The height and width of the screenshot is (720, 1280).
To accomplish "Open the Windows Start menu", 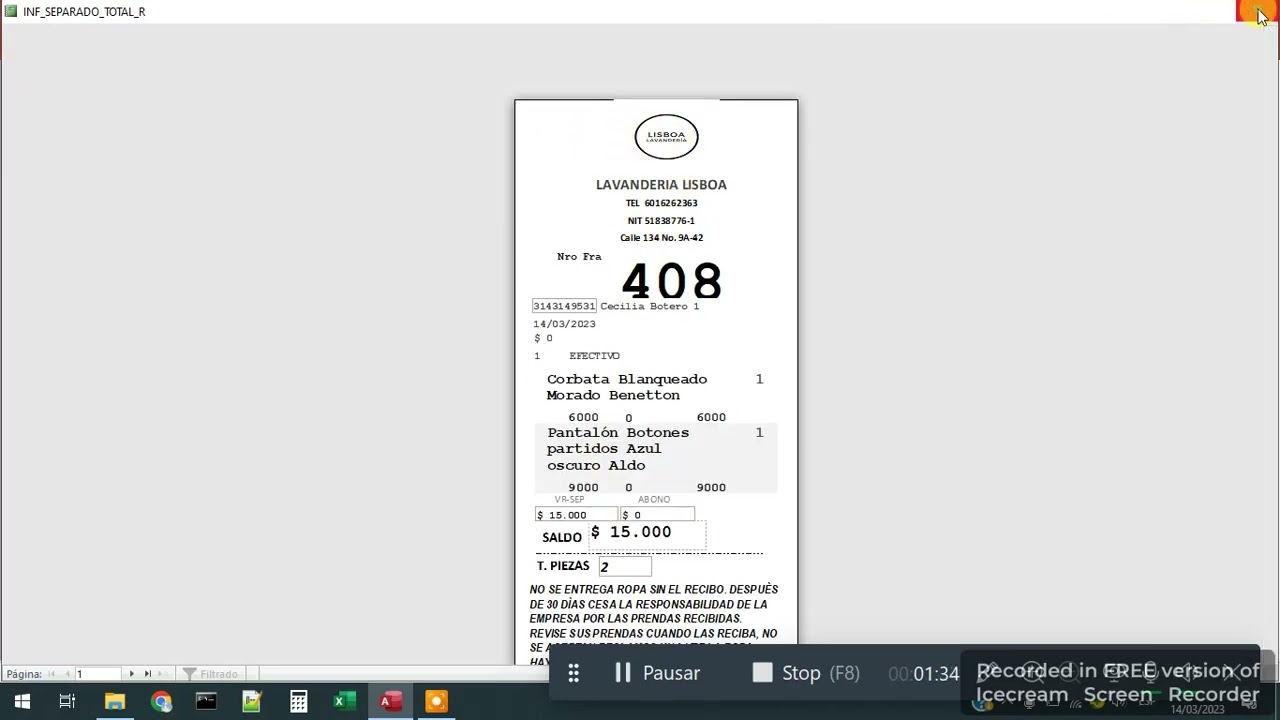I will click(22, 702).
